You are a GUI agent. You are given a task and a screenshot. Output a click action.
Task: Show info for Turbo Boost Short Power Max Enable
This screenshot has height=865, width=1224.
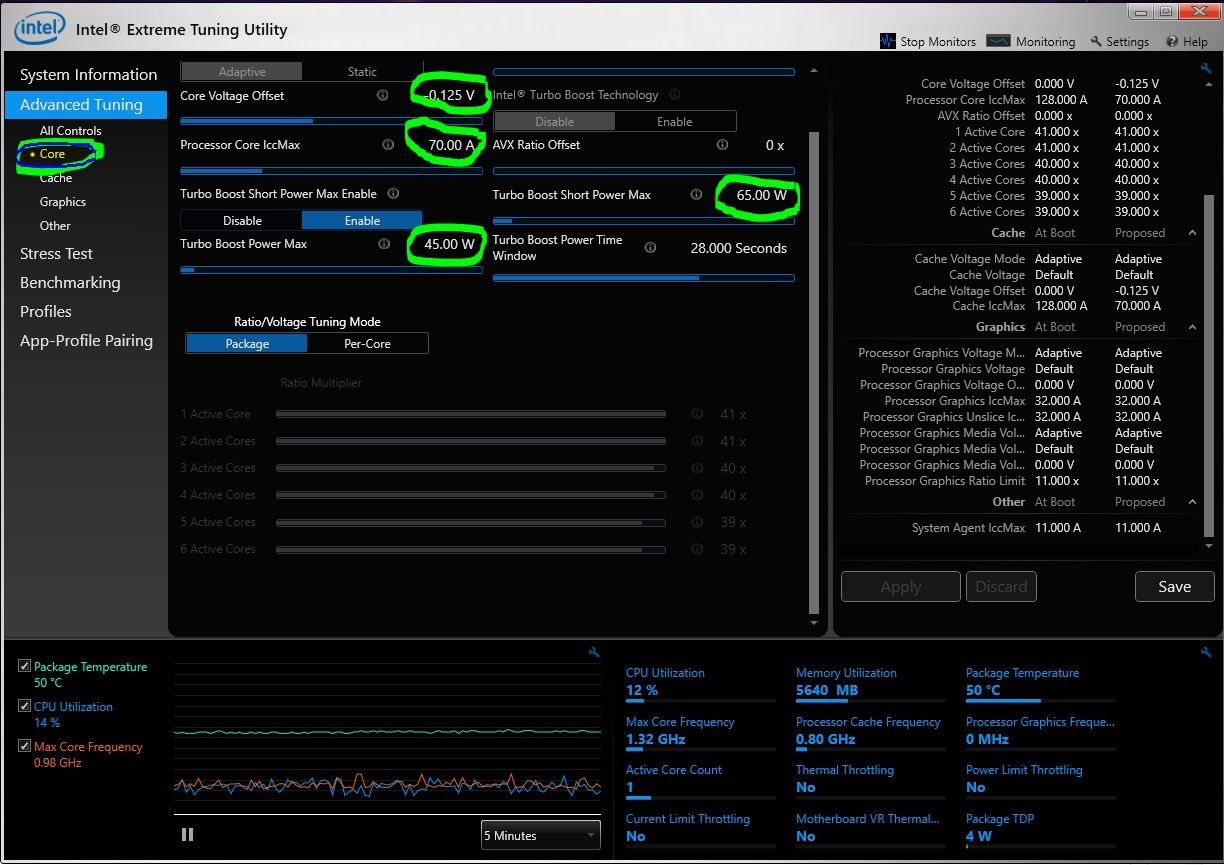(393, 193)
